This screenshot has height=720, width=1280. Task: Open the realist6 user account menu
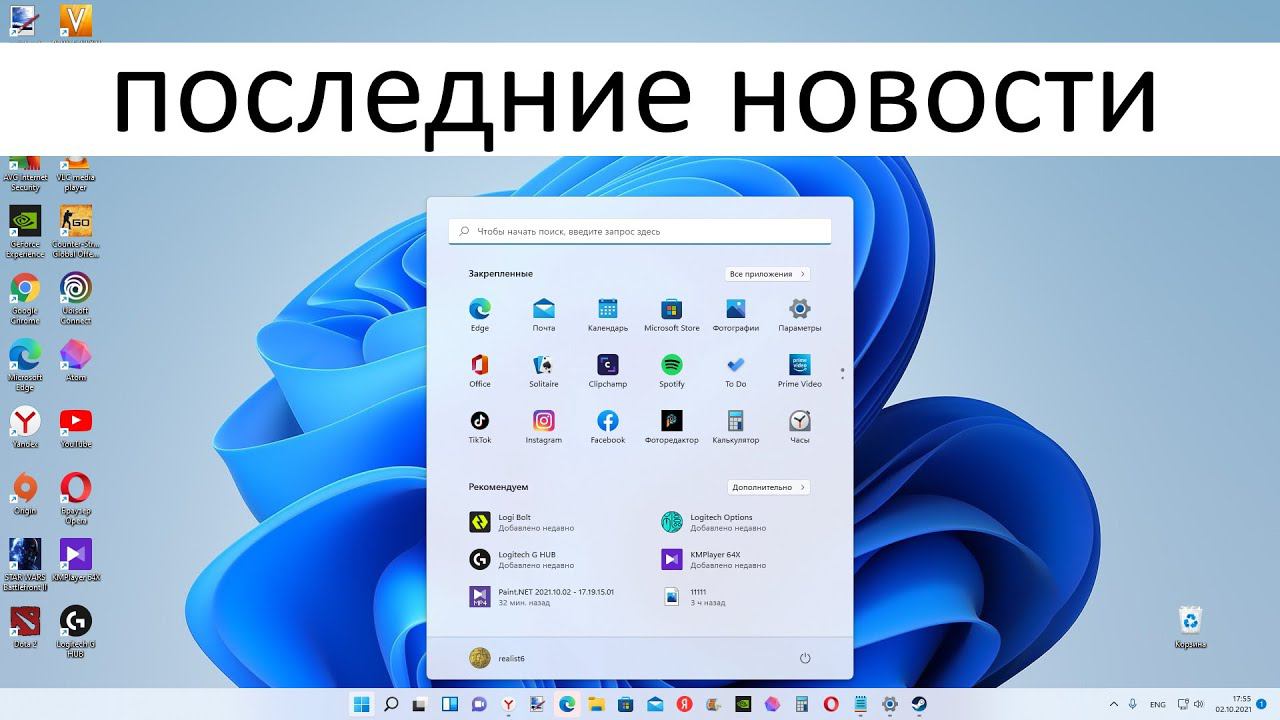[x=497, y=658]
